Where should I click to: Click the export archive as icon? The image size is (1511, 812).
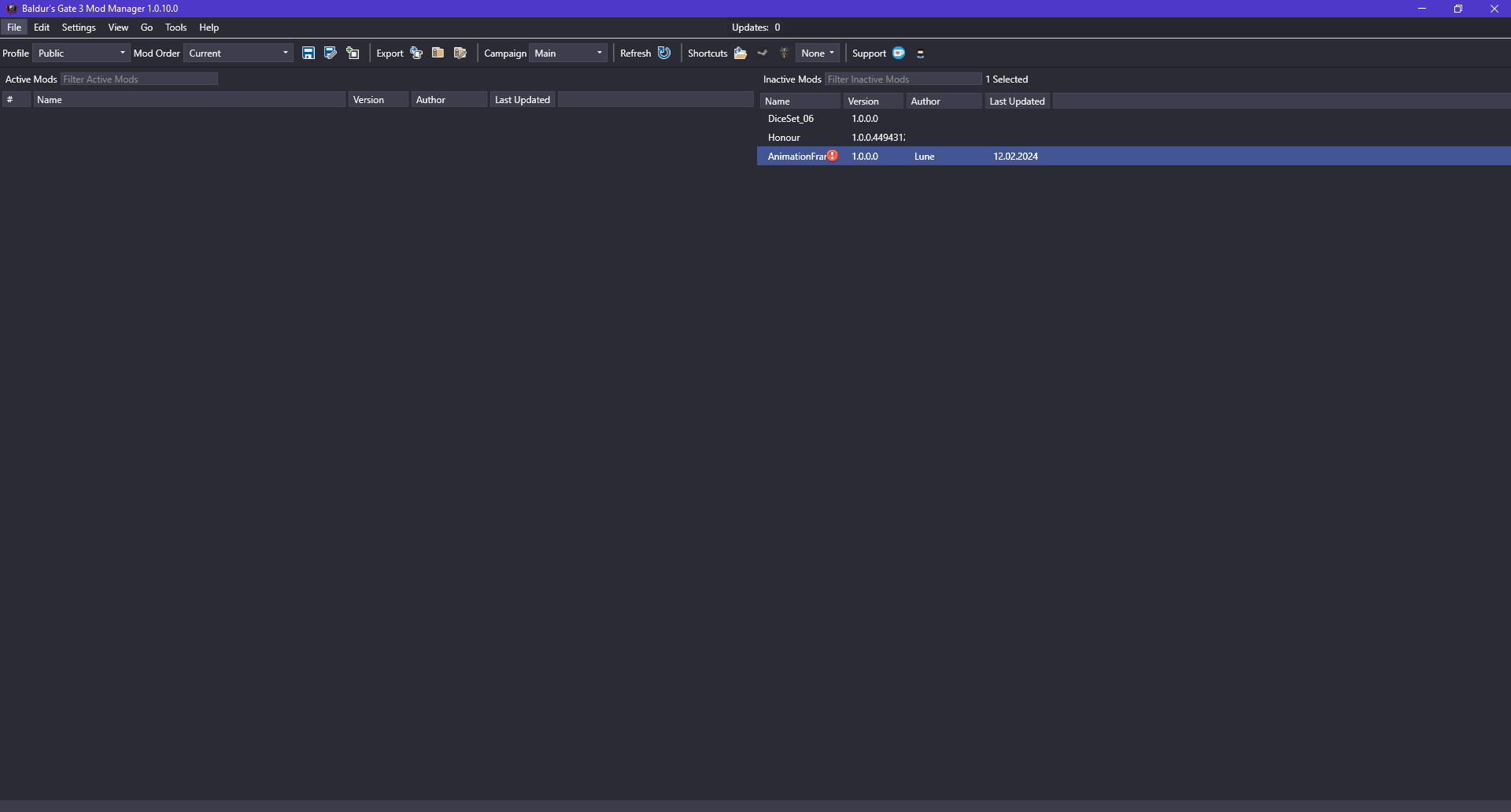[460, 53]
